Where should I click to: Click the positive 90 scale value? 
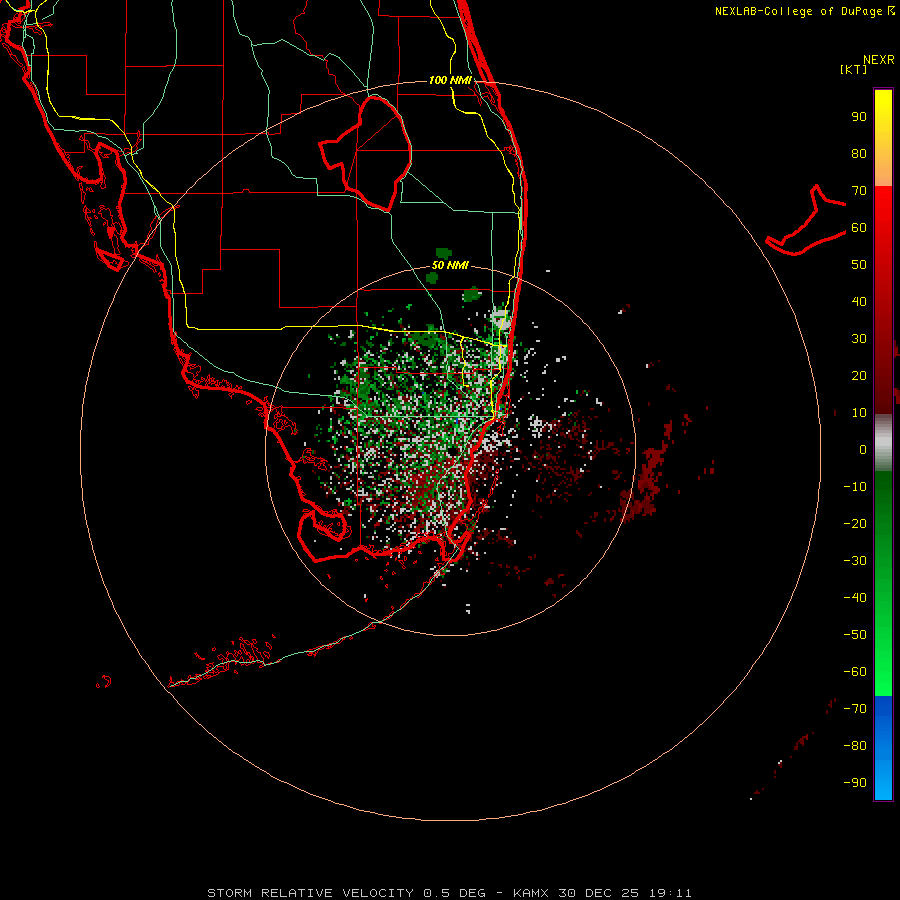pyautogui.click(x=859, y=117)
